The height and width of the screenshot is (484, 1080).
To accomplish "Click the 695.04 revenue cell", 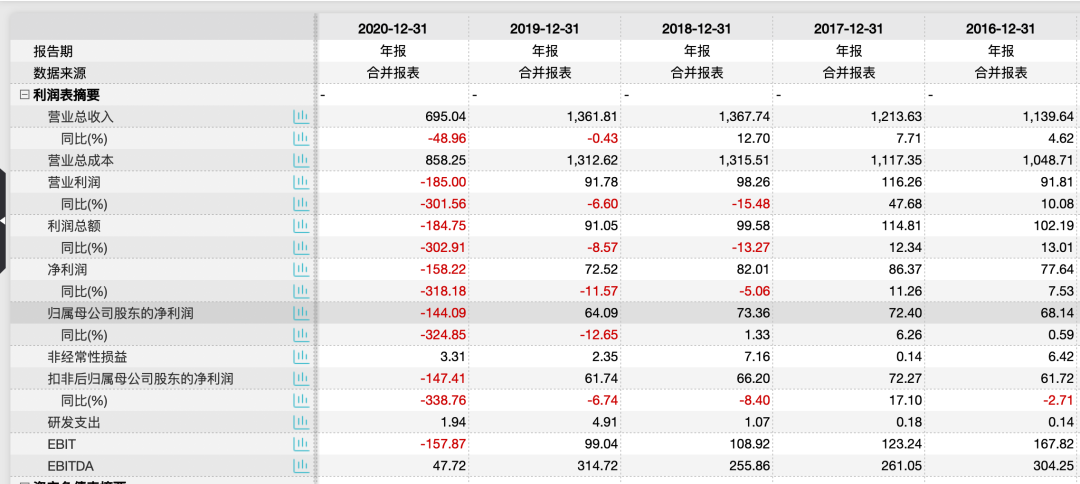I will [446, 117].
